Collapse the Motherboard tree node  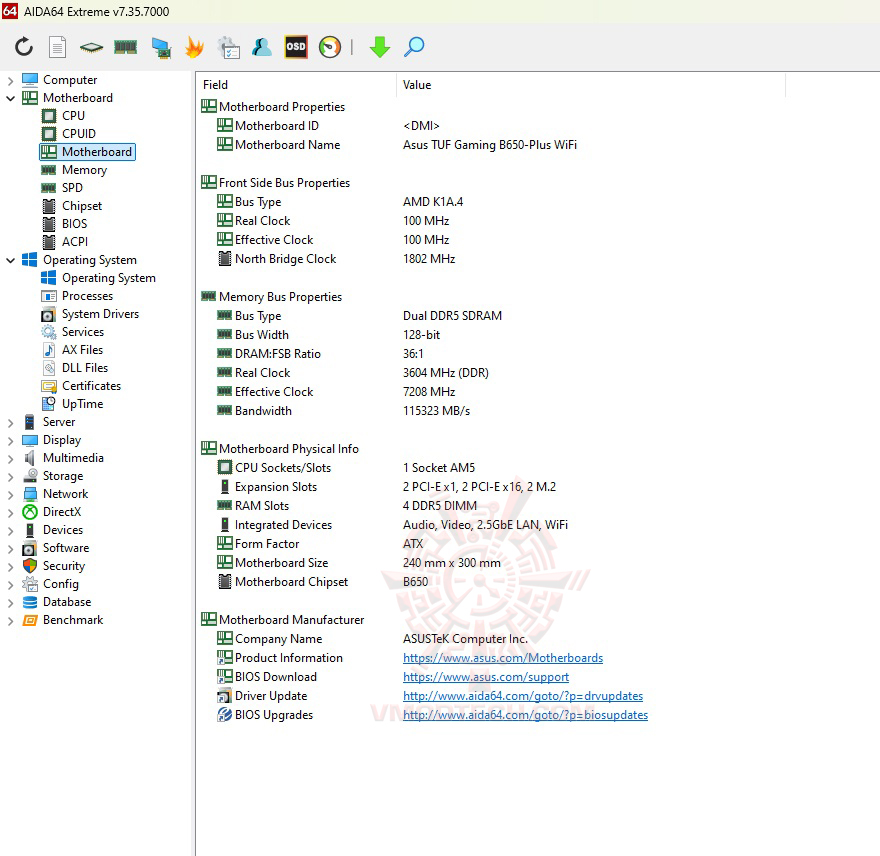[x=10, y=98]
